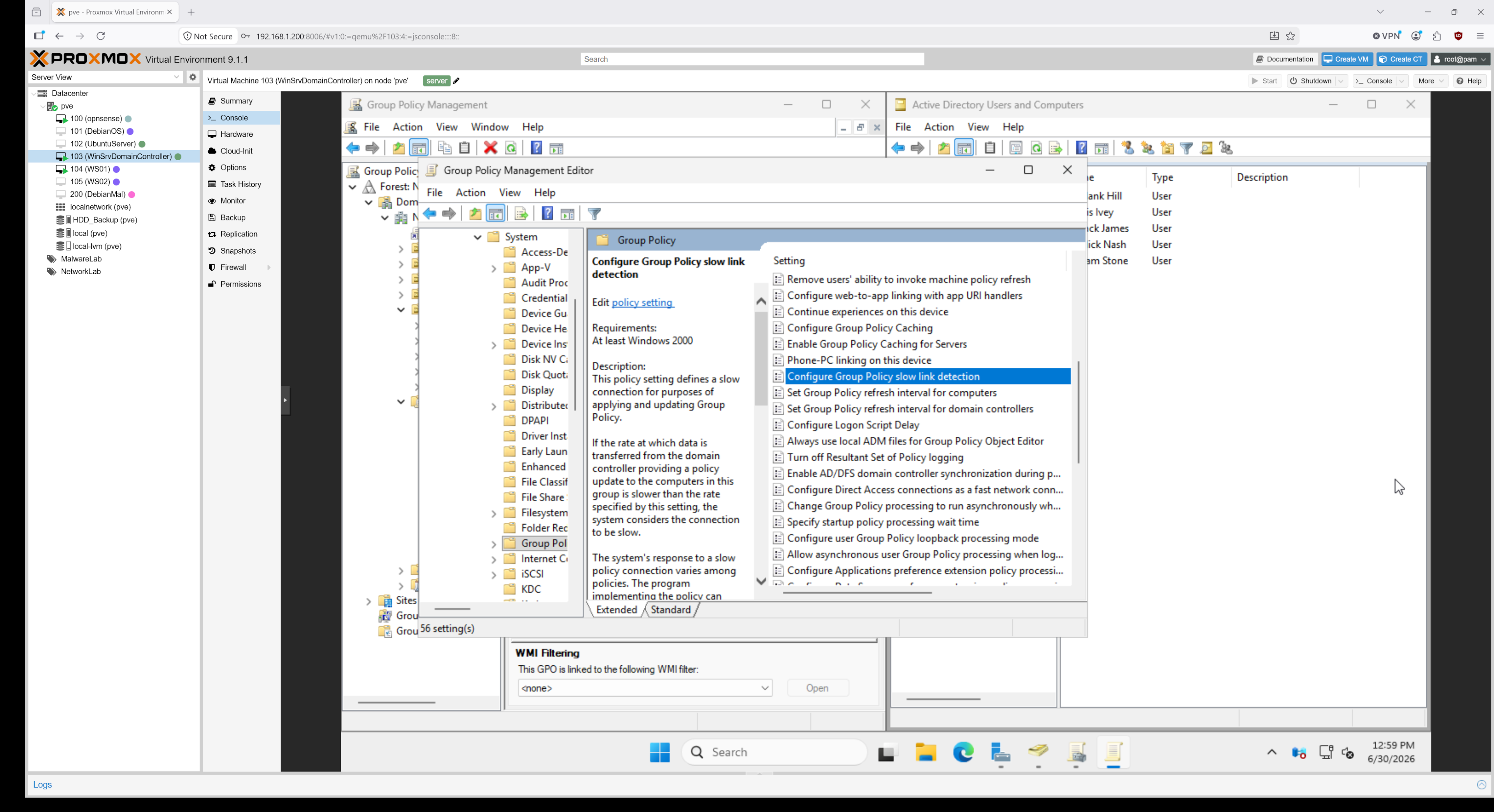Click the Back arrow in Group Policy Management Editor toolbar
Screen dimensions: 1494x812
click(430, 213)
